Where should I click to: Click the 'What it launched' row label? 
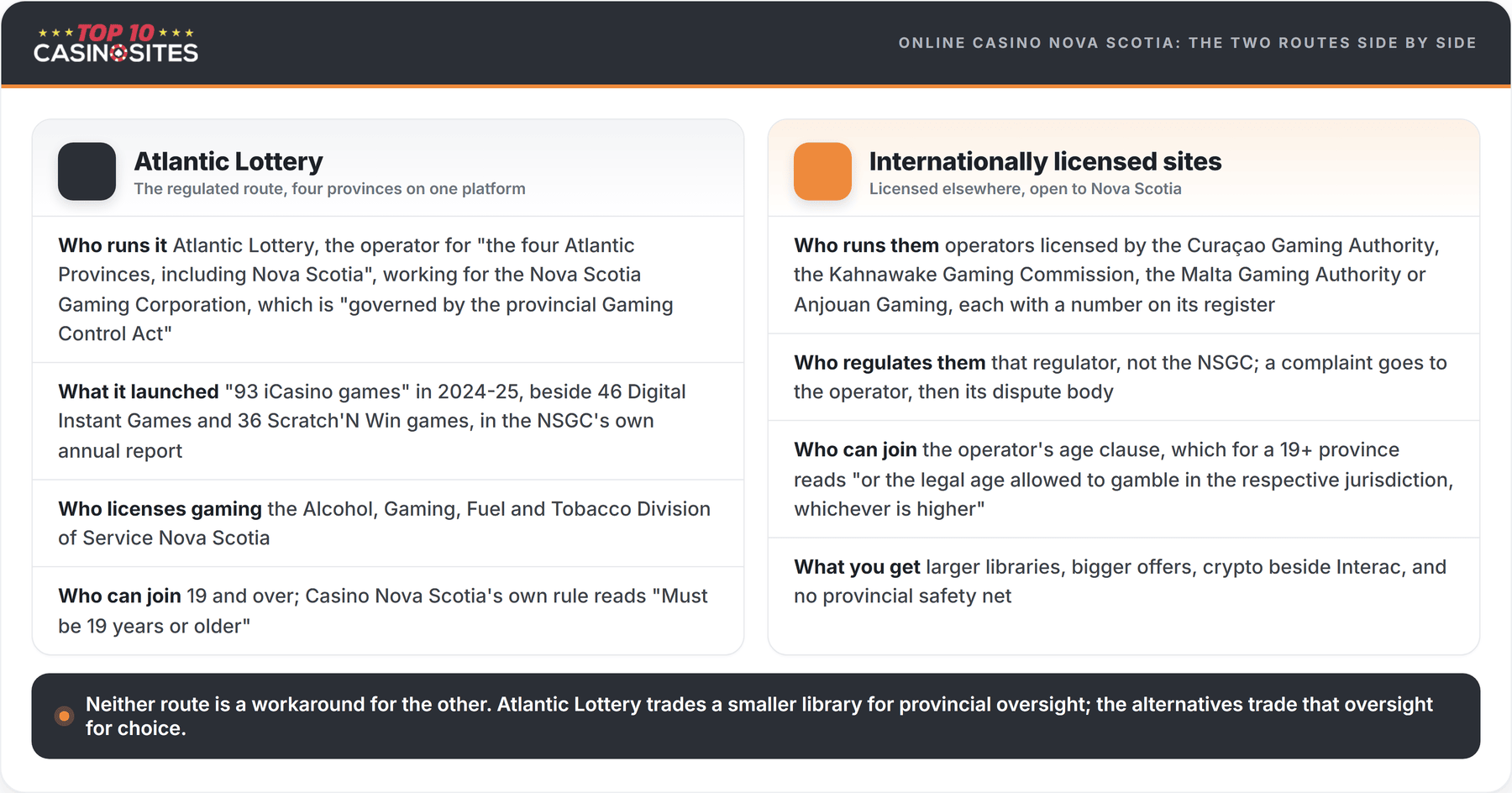tap(139, 391)
